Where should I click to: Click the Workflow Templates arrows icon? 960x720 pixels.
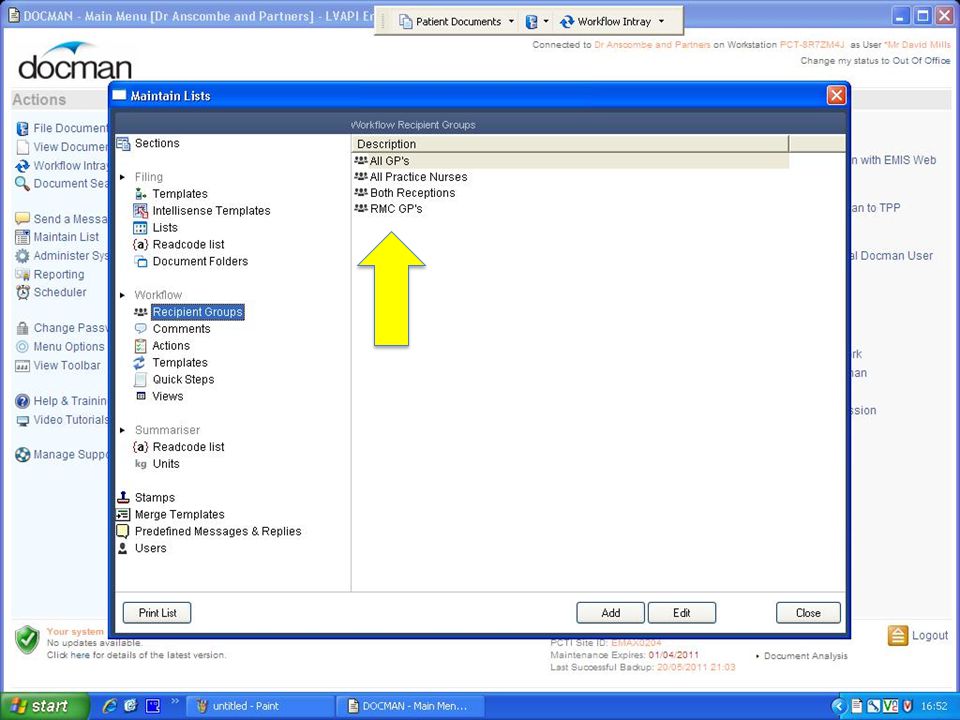[140, 362]
